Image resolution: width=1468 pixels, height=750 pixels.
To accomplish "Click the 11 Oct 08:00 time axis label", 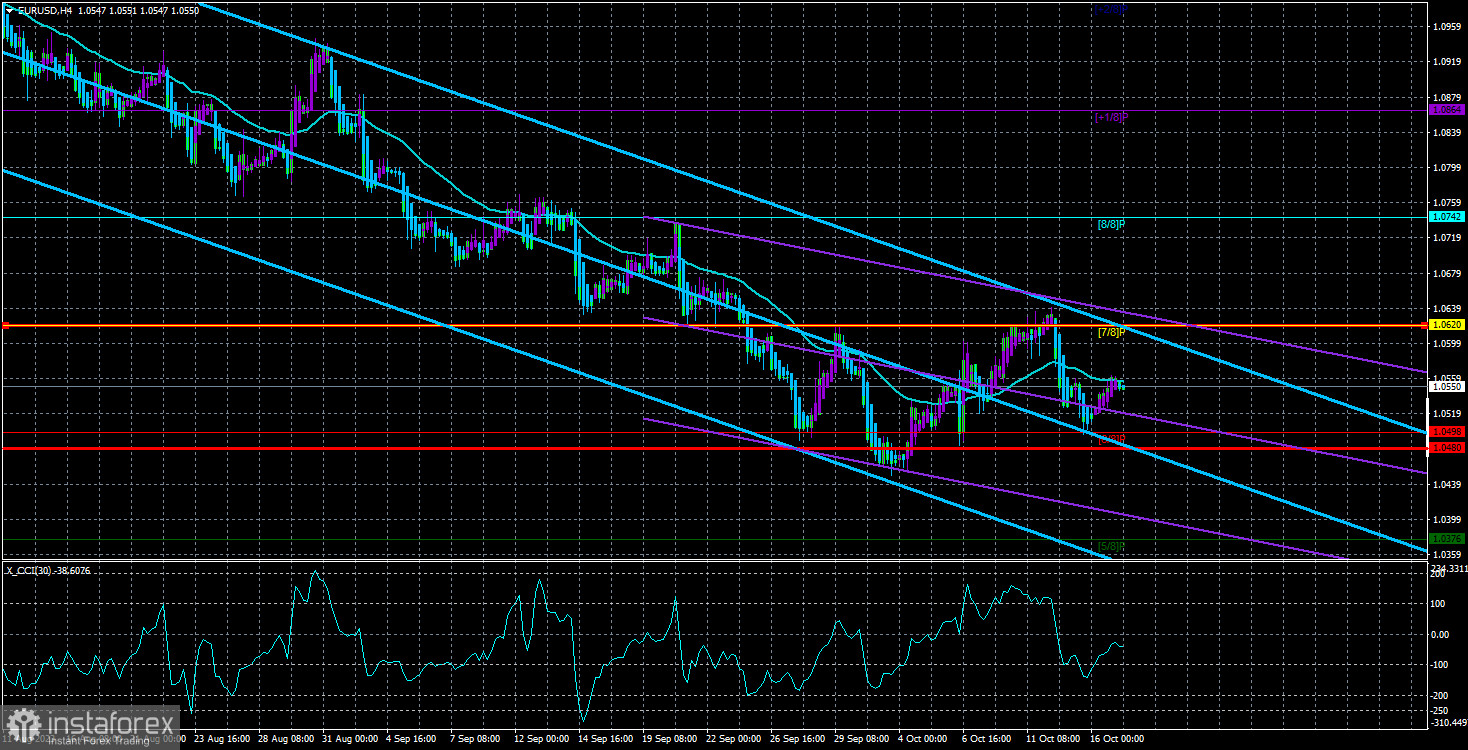I will (1052, 739).
